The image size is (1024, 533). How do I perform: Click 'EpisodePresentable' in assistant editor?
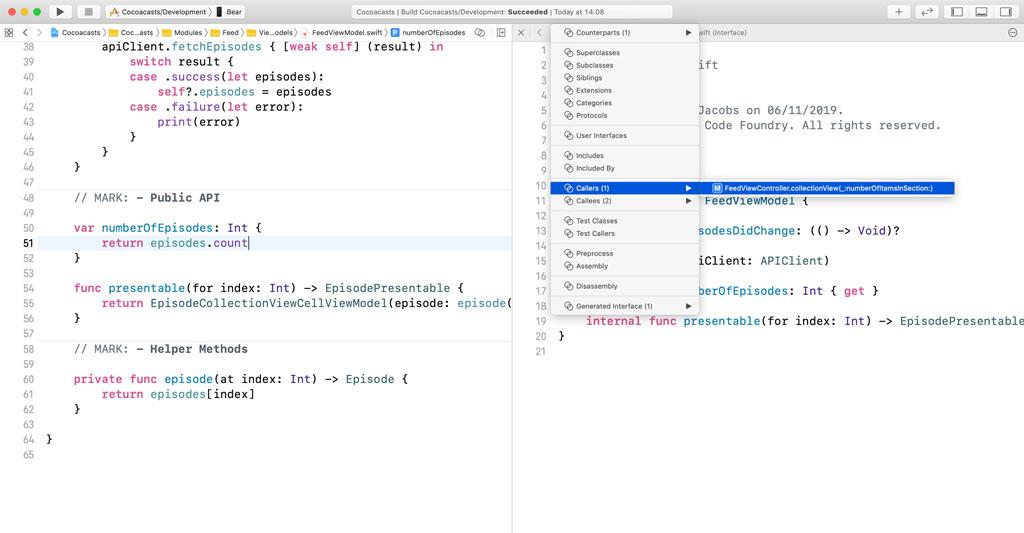pos(961,321)
